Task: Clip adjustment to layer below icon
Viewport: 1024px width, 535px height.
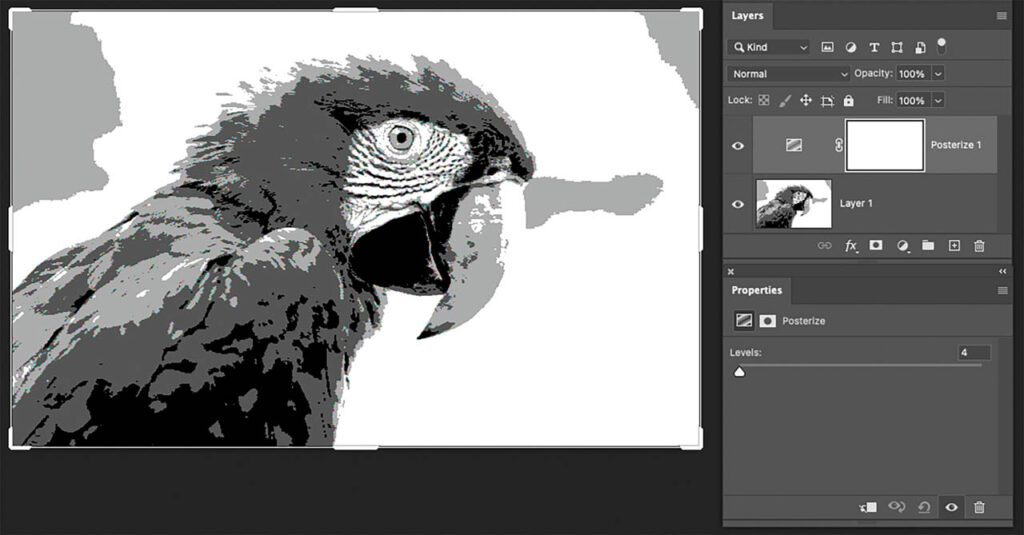Action: (868, 507)
